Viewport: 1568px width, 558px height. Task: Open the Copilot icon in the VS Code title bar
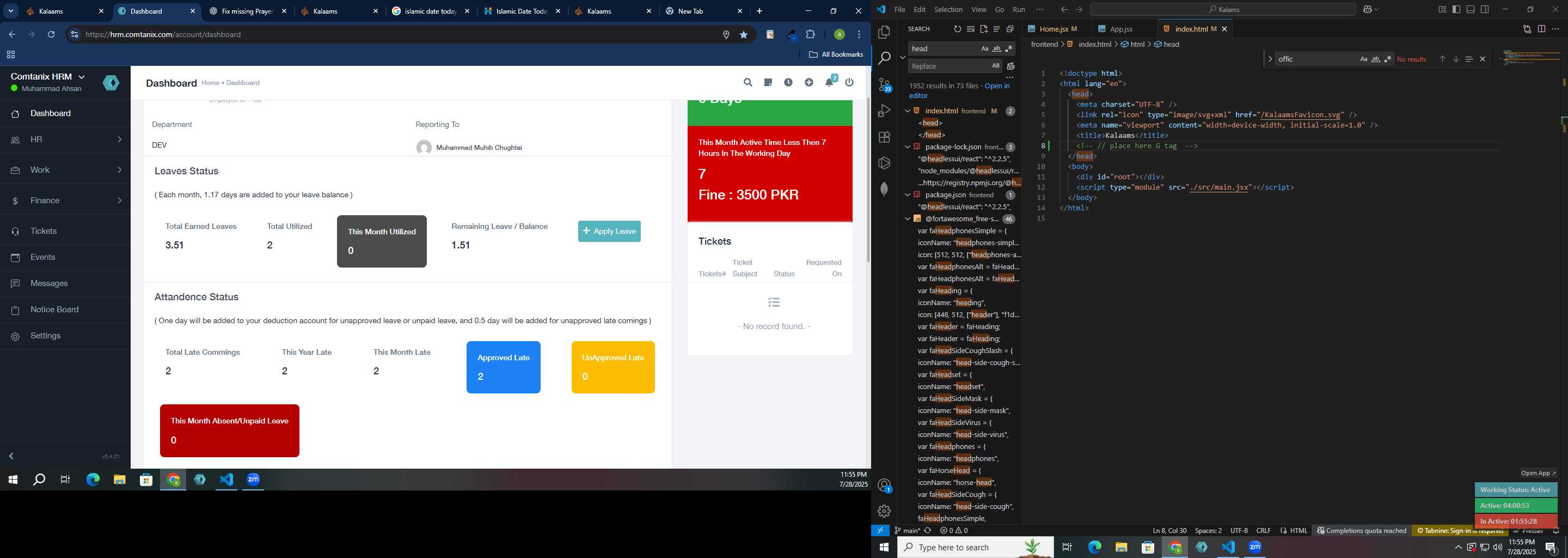tap(1367, 10)
